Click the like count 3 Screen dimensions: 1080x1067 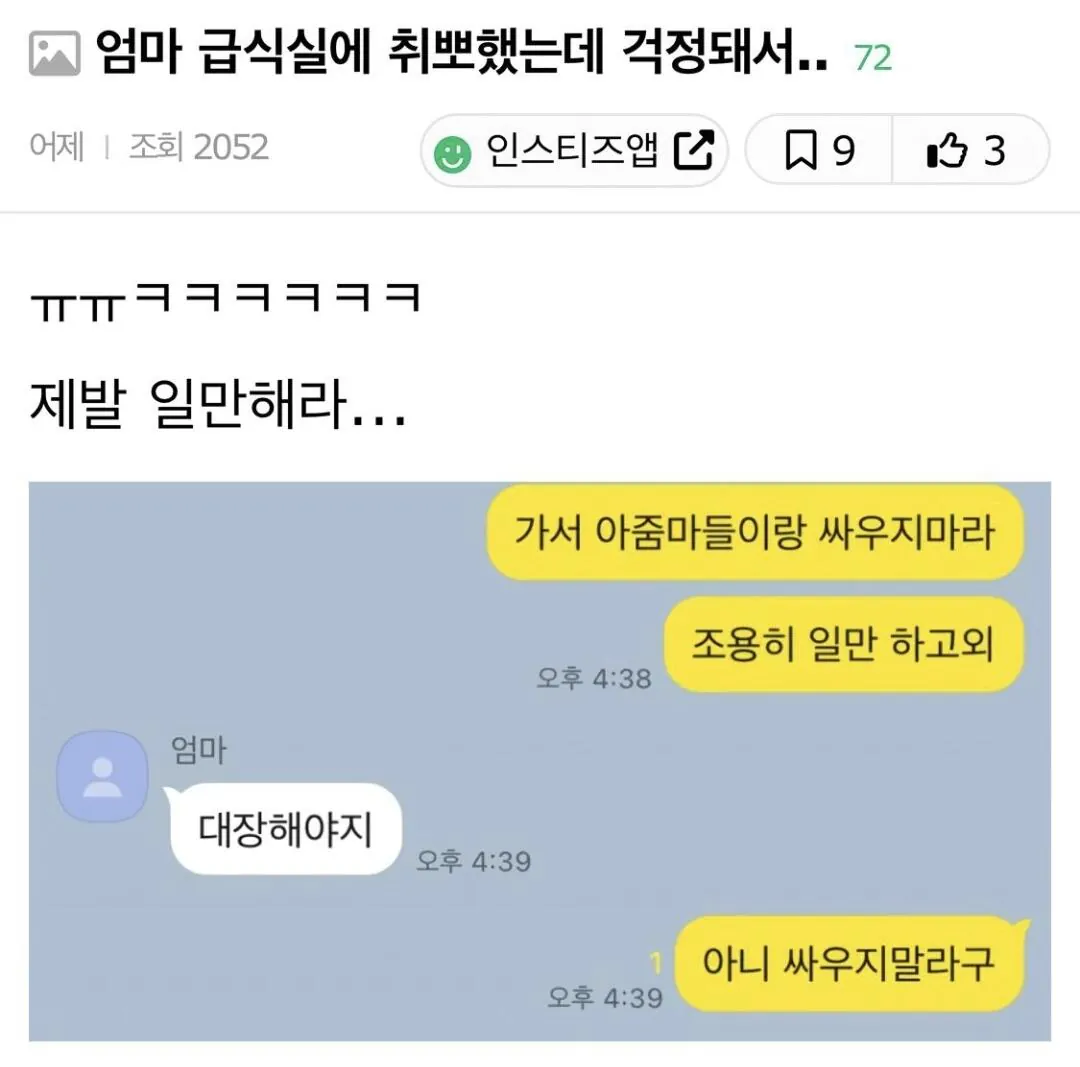[x=994, y=150]
